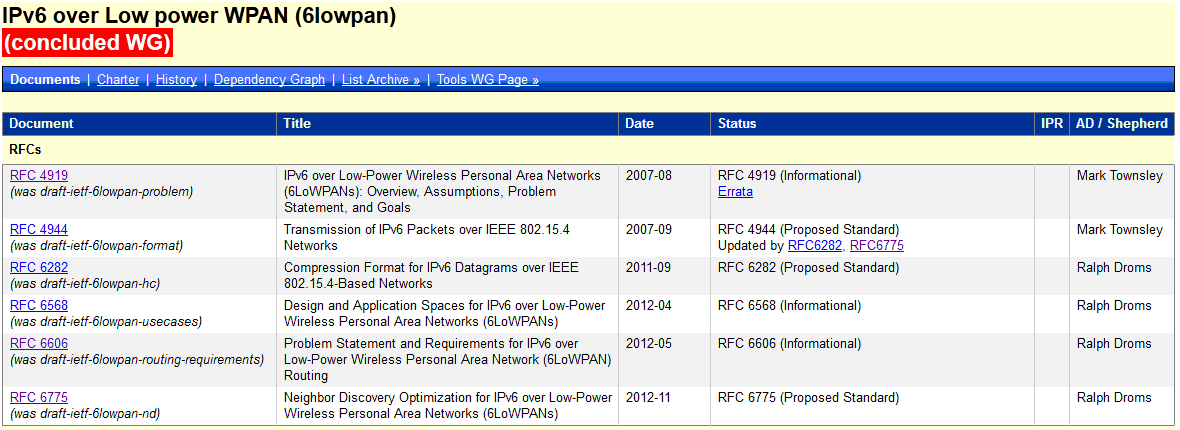The width and height of the screenshot is (1180, 430).
Task: Select text '(was draft-ietf-6lowpan-routing-requirements)'
Action: click(137, 360)
